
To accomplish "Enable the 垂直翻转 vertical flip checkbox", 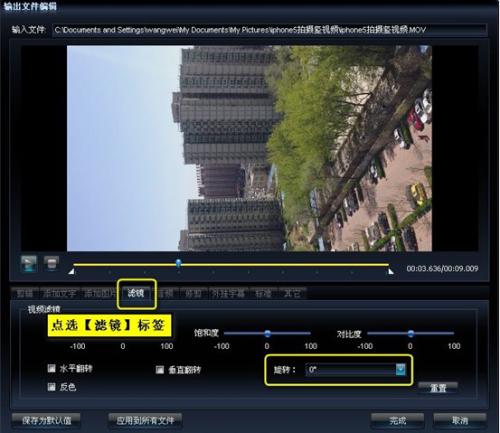I will pyautogui.click(x=160, y=370).
